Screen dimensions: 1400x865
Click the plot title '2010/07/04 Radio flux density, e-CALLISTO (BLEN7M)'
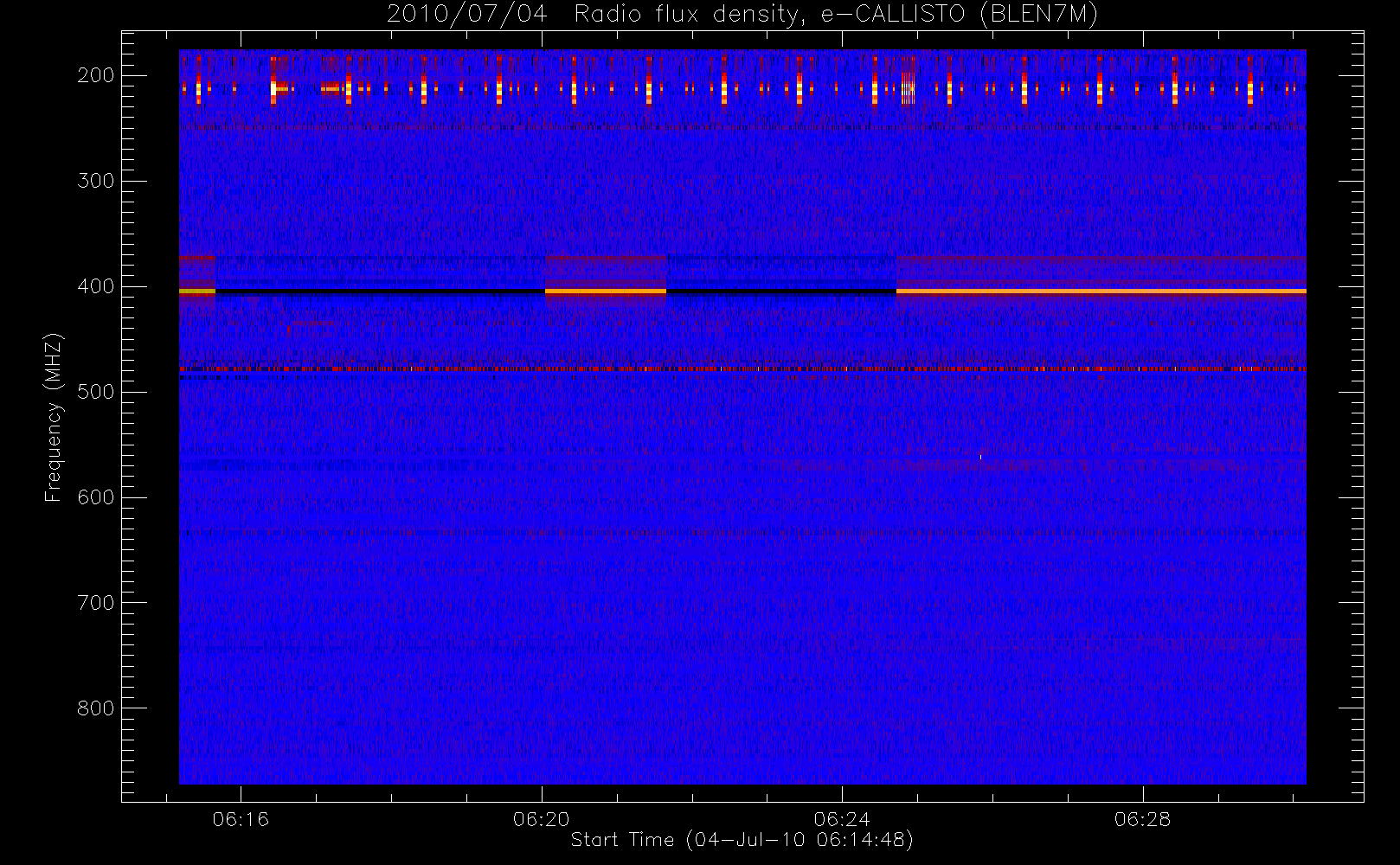coord(742,15)
